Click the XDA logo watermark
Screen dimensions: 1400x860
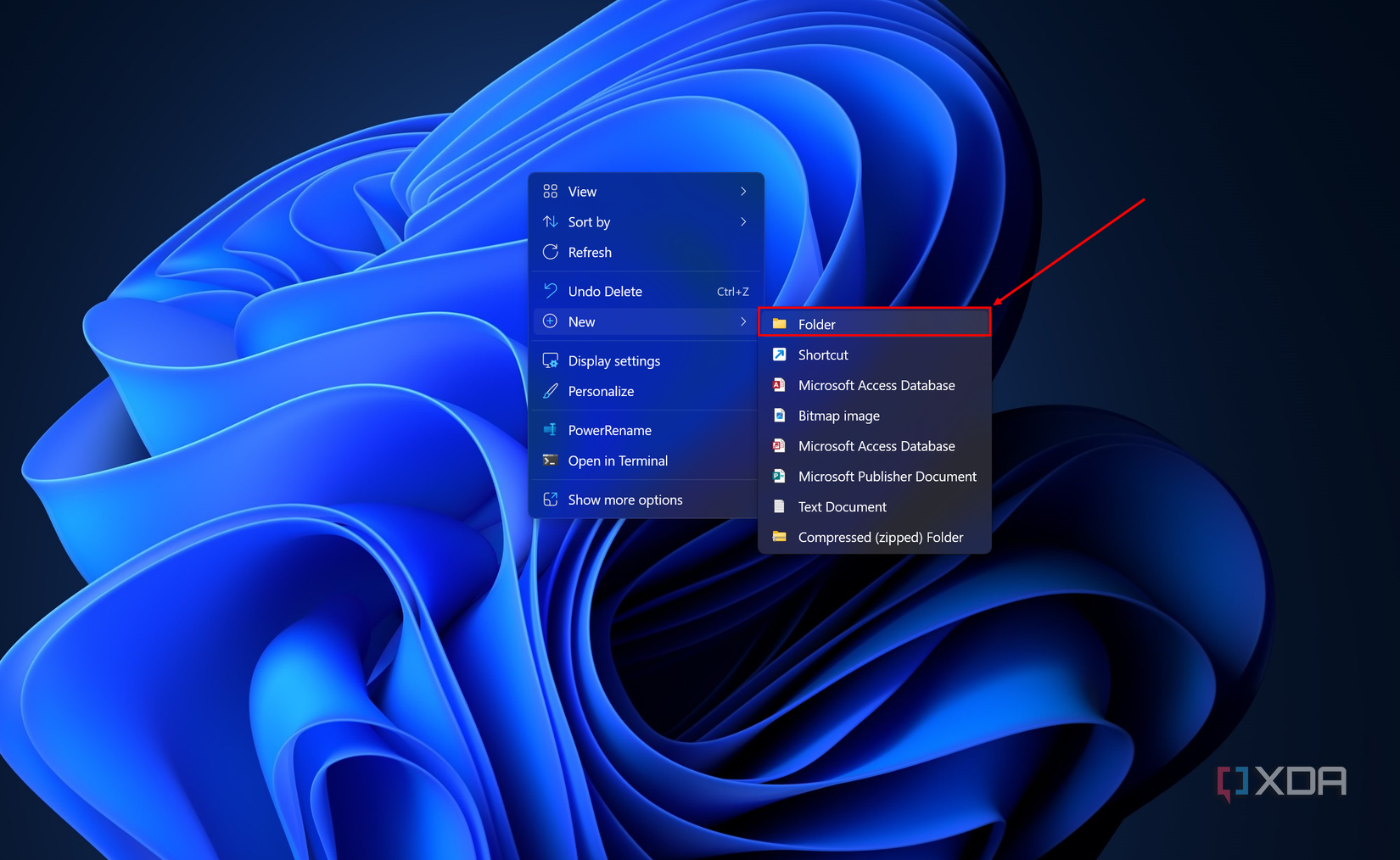click(1281, 780)
